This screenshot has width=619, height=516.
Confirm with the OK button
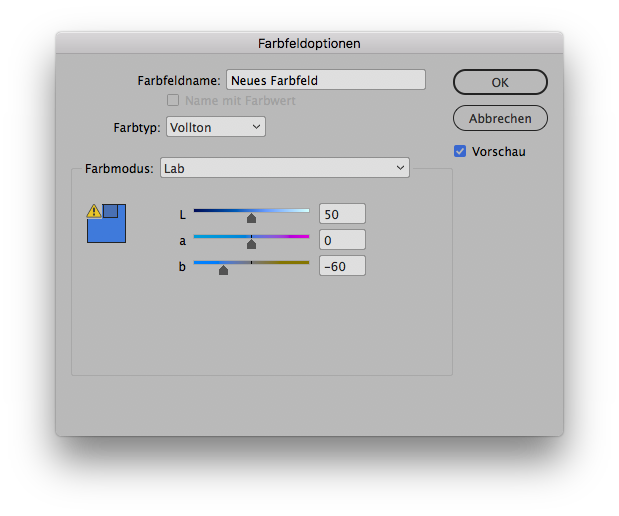point(500,83)
